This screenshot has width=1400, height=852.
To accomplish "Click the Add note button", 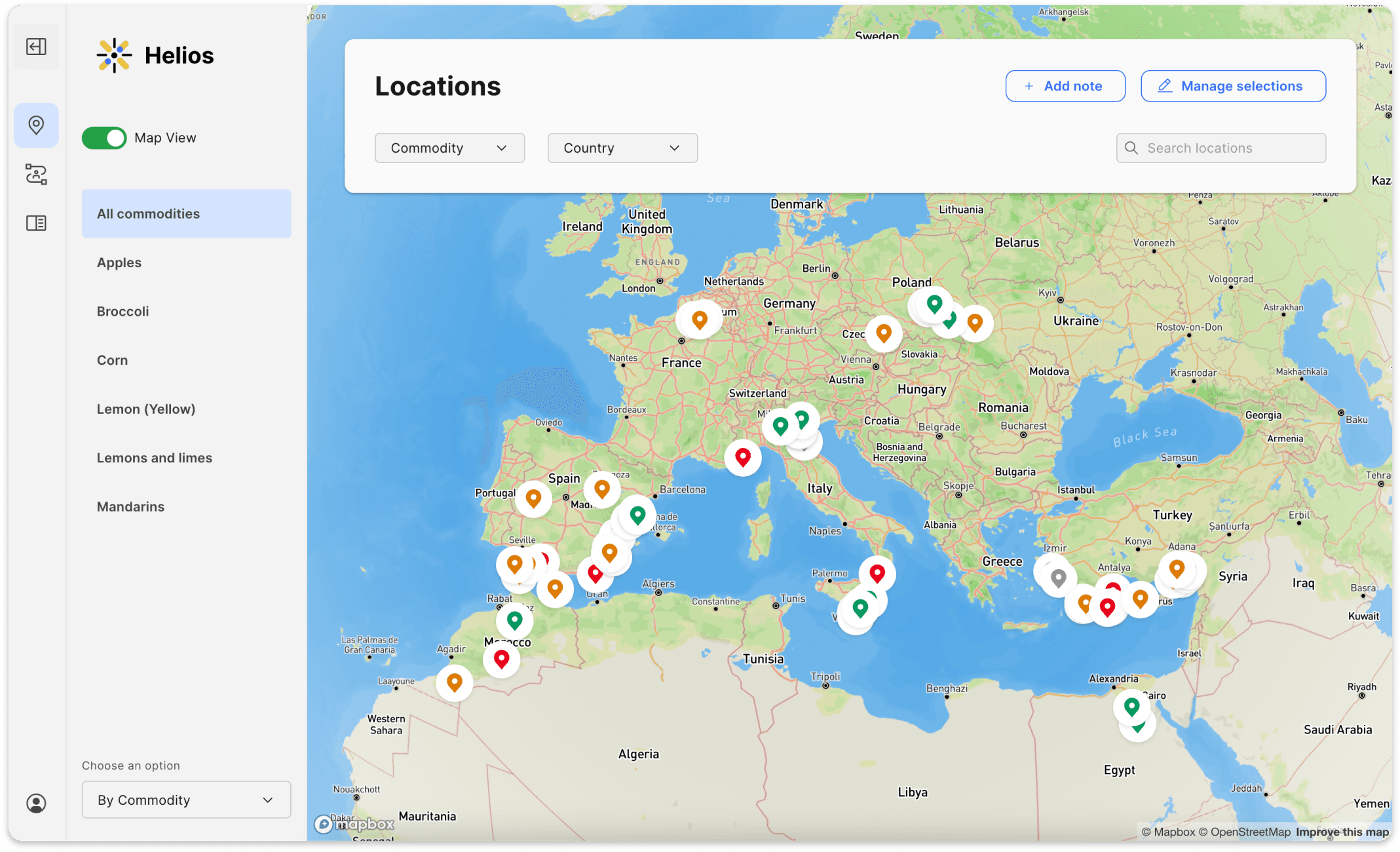I will point(1065,86).
